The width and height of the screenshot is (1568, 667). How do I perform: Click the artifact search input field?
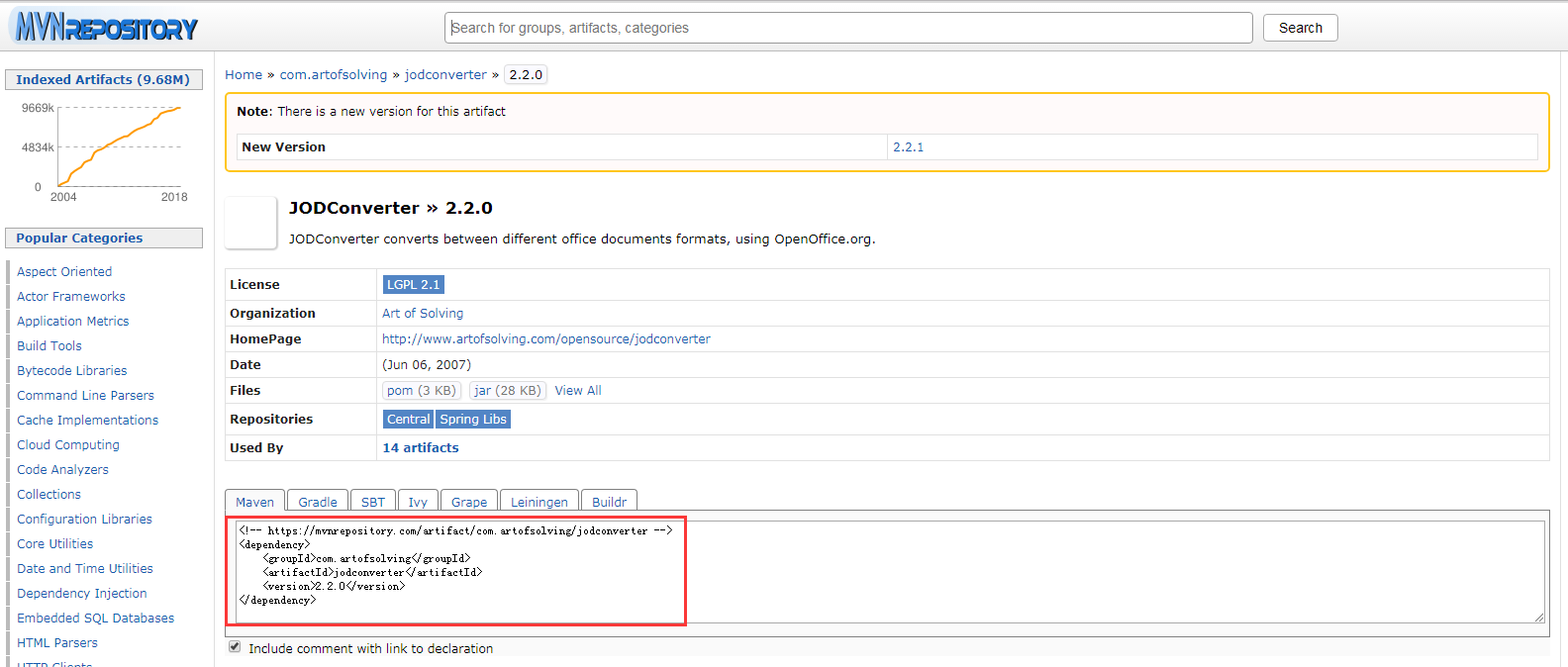point(848,28)
